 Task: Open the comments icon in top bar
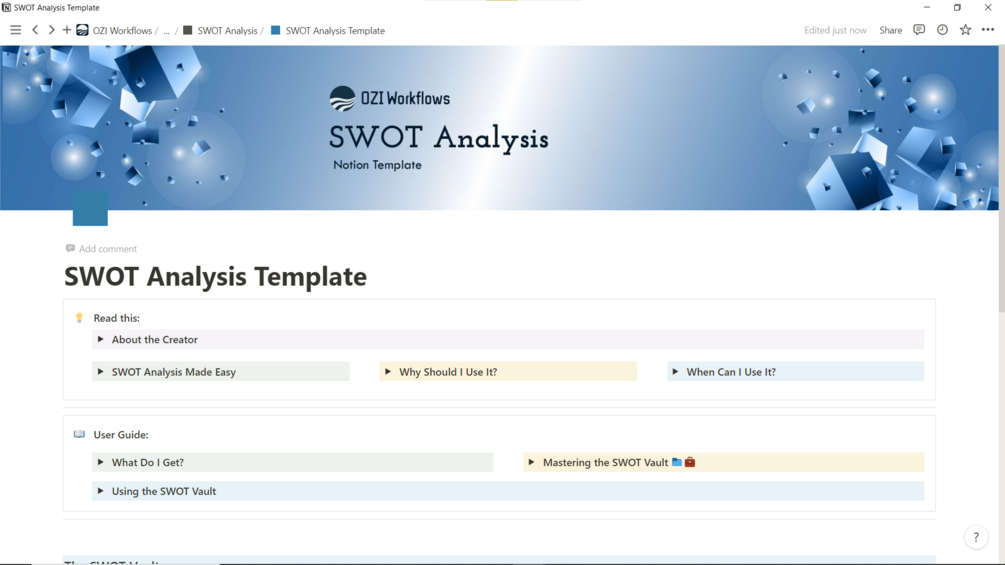919,30
